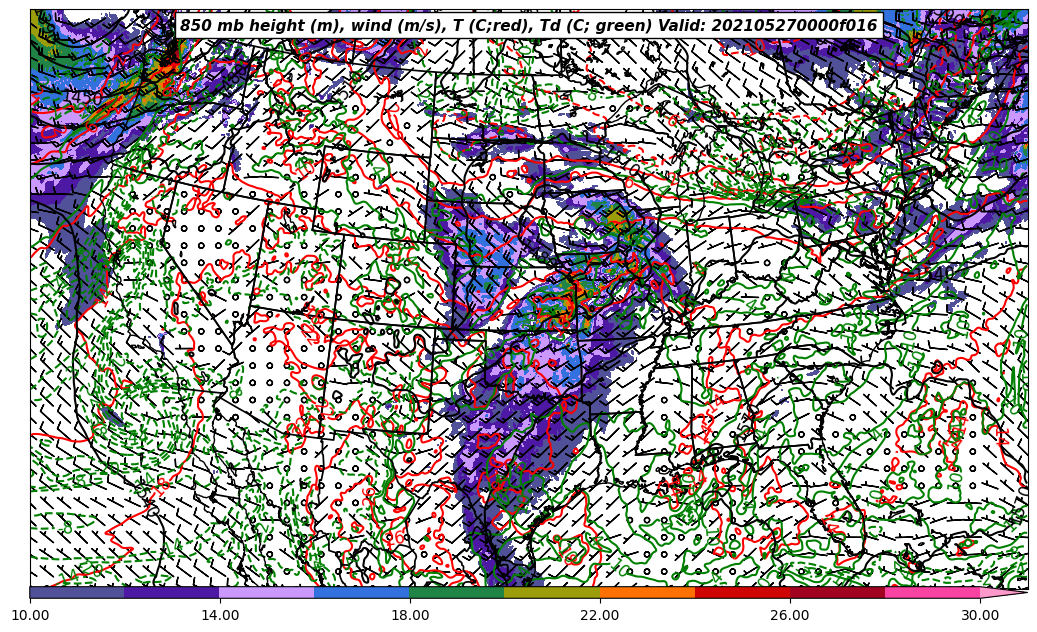This screenshot has width=1037, height=632.
Task: Click the 1540 height contour label
Action: click(934, 272)
